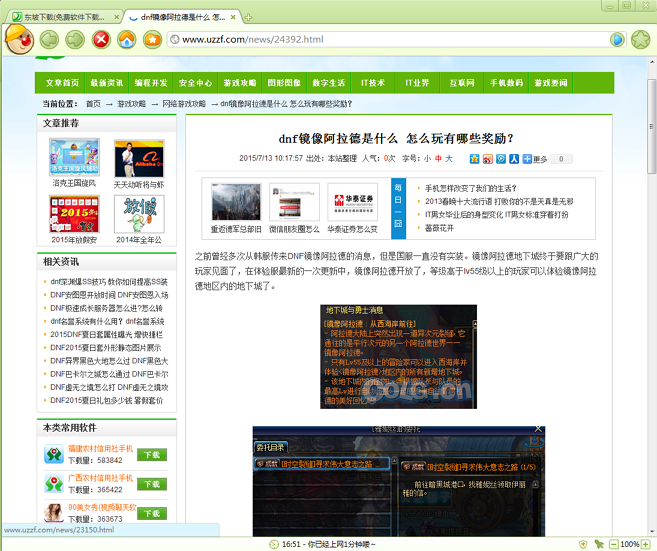Click the green rocket accelerator icon in status bar
This screenshot has width=657, height=551.
[x=599, y=544]
